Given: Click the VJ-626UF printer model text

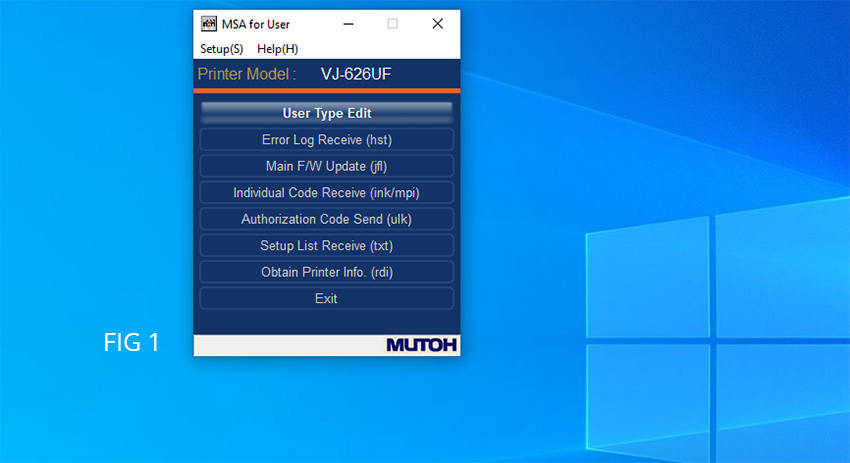Looking at the screenshot, I should (356, 74).
